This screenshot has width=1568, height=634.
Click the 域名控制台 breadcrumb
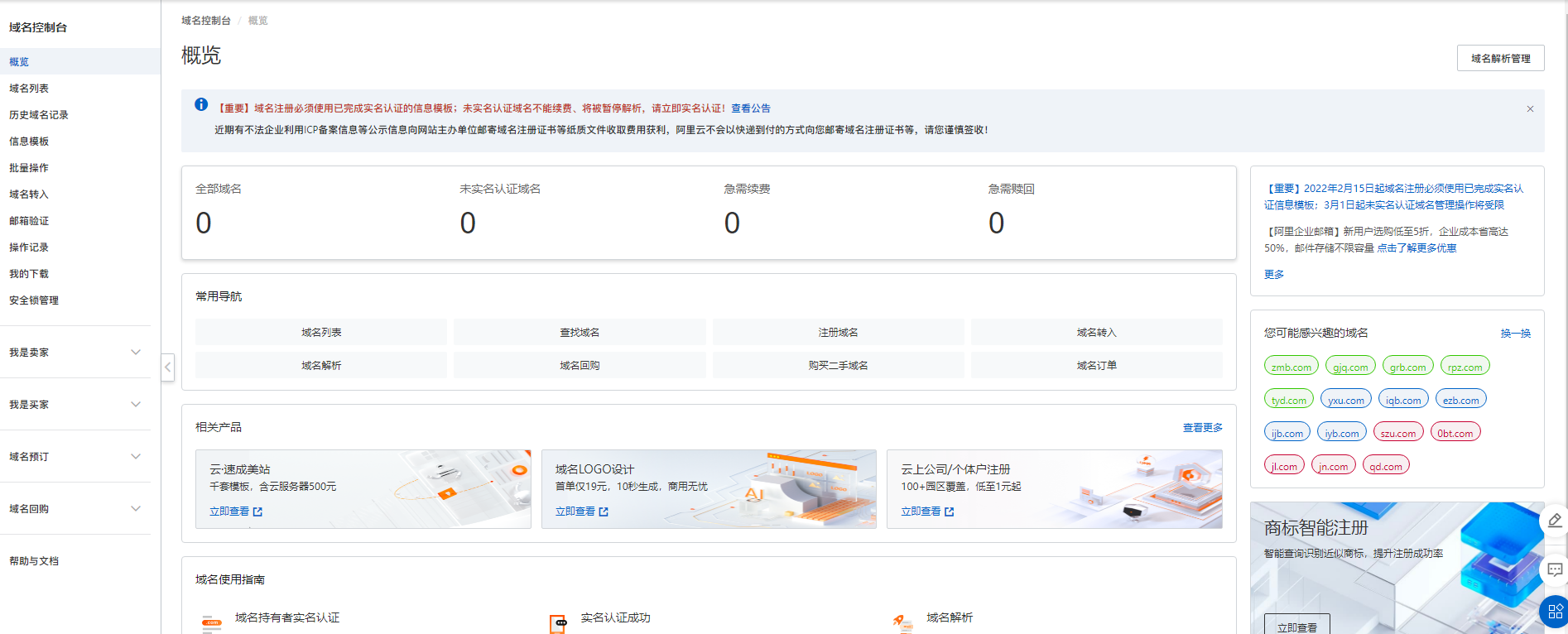click(206, 21)
